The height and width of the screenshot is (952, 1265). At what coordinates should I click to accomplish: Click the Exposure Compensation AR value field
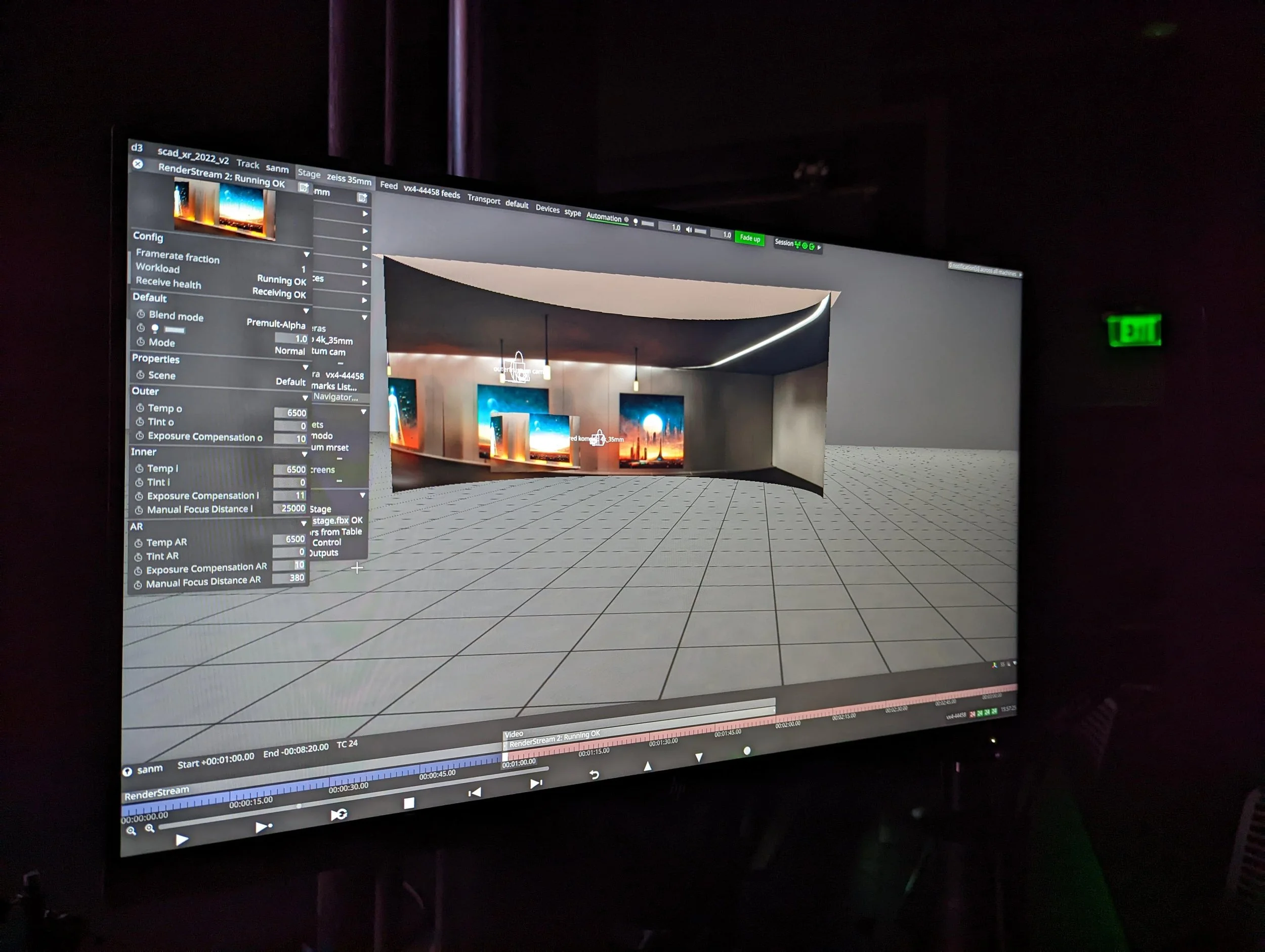290,565
